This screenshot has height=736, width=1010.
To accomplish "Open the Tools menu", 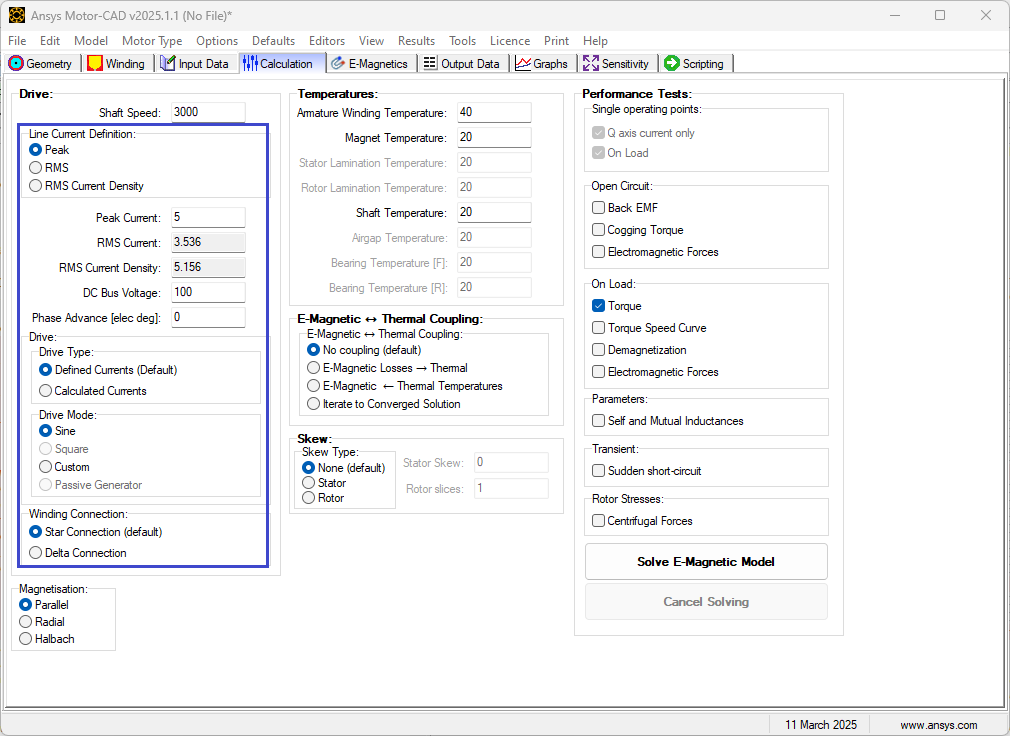I will point(462,41).
